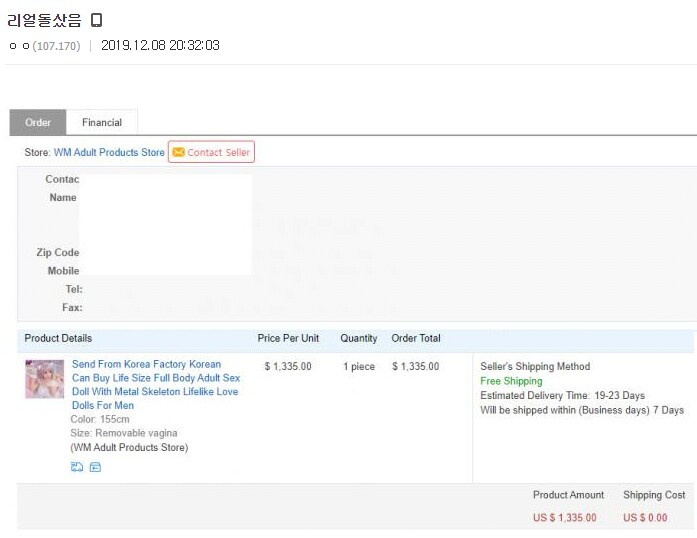This screenshot has width=697, height=538.
Task: Click the Product Details column header
Action: pyautogui.click(x=58, y=338)
